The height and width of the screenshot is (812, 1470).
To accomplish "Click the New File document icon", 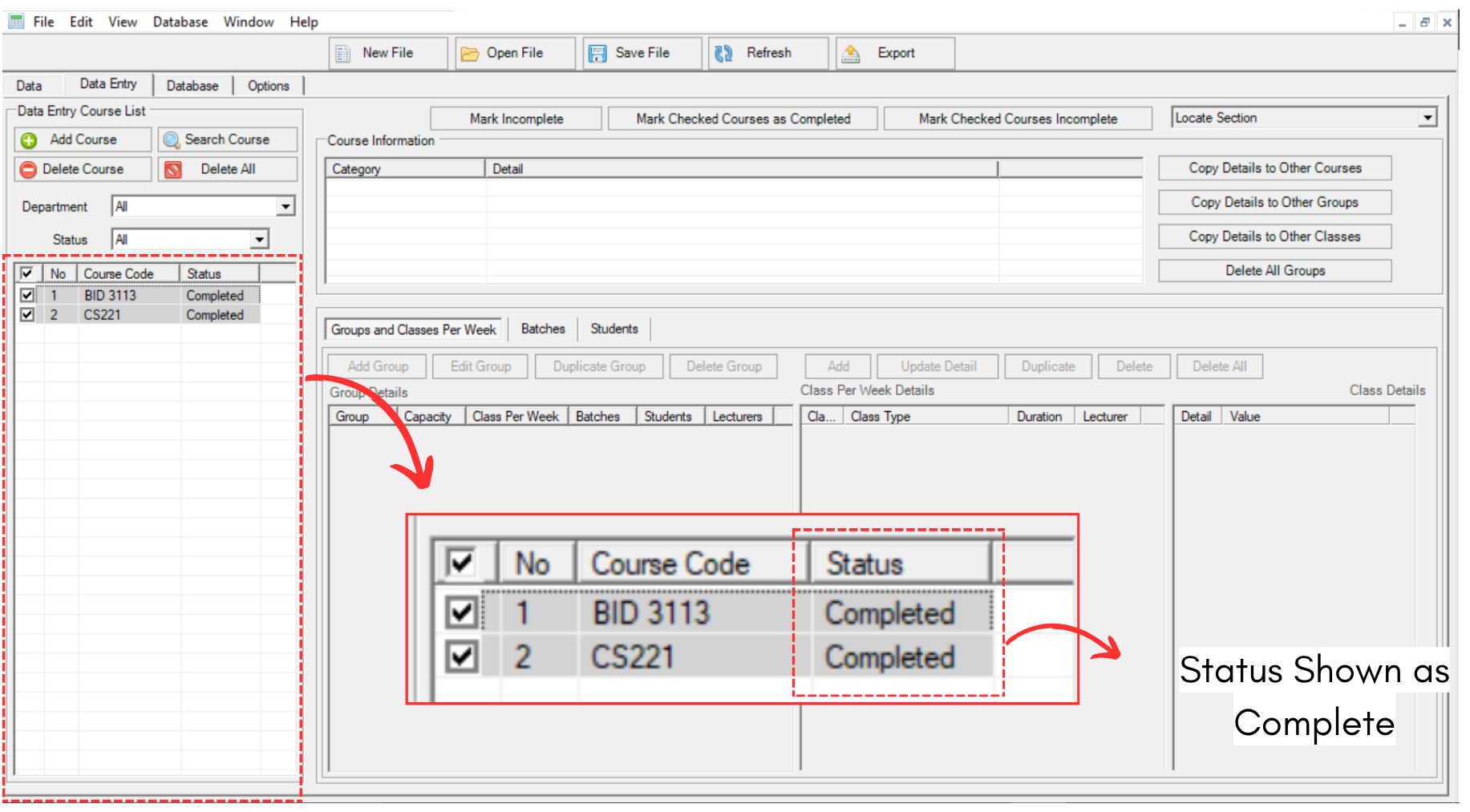I will tap(343, 54).
